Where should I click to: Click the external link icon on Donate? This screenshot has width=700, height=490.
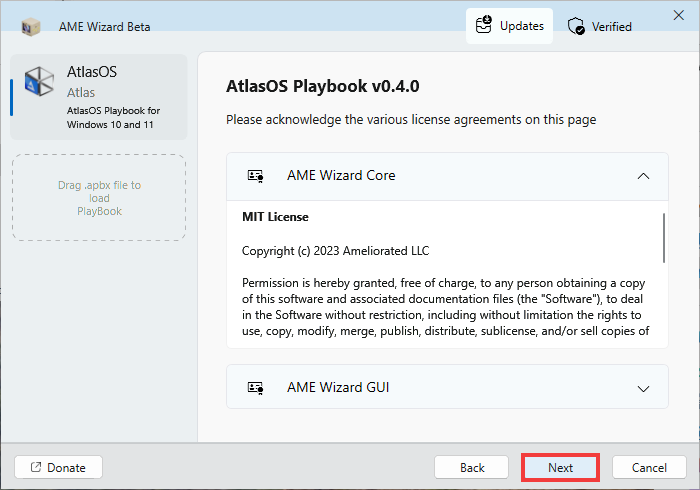[x=36, y=467]
